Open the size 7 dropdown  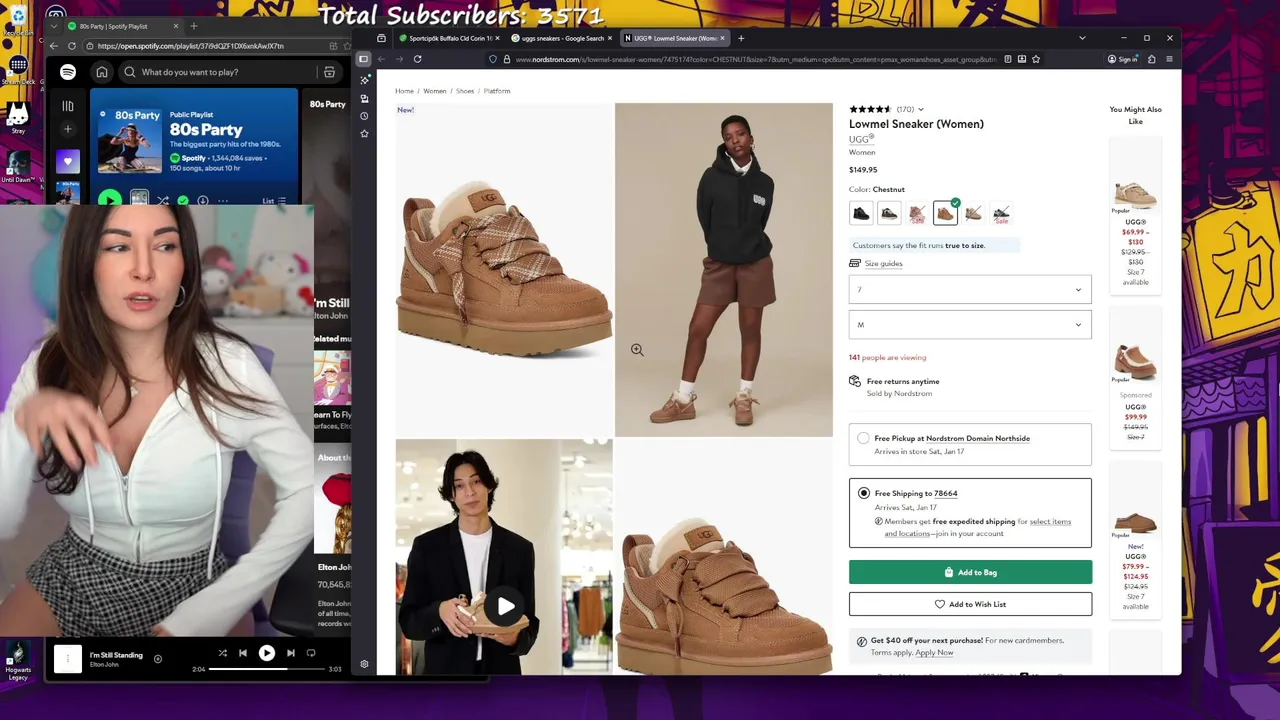970,290
